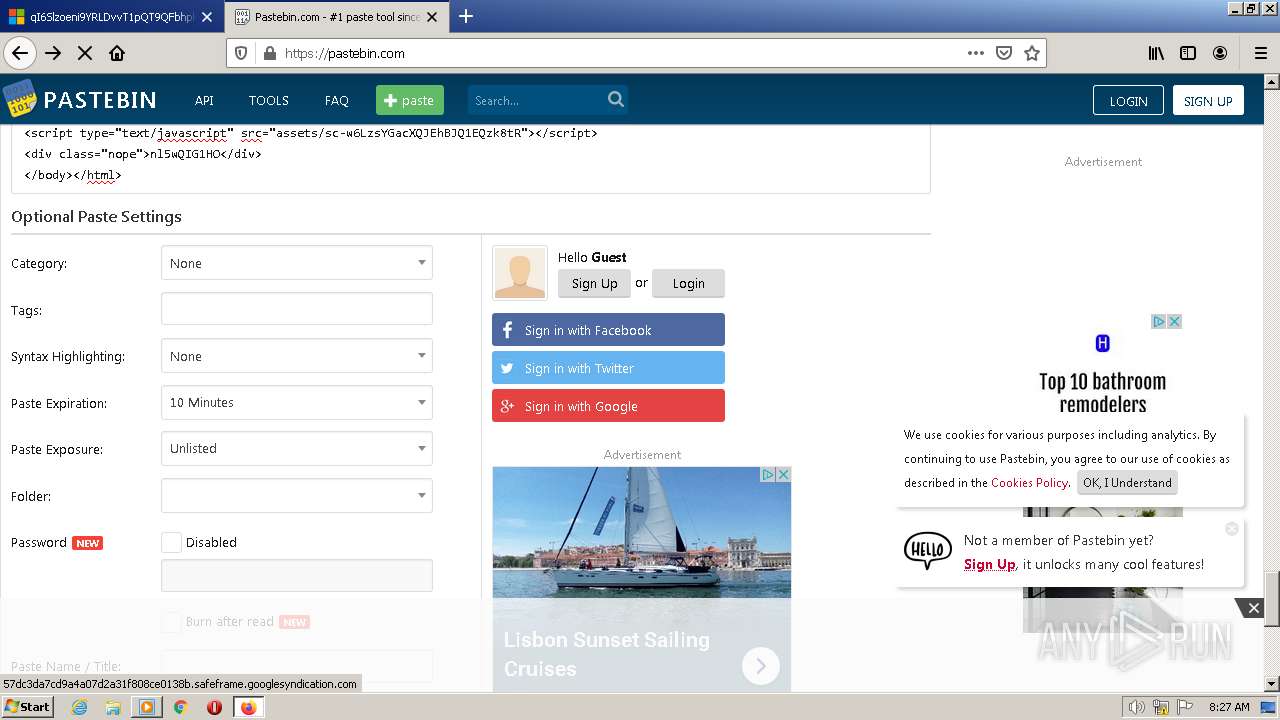Open the FAQ page

[337, 100]
